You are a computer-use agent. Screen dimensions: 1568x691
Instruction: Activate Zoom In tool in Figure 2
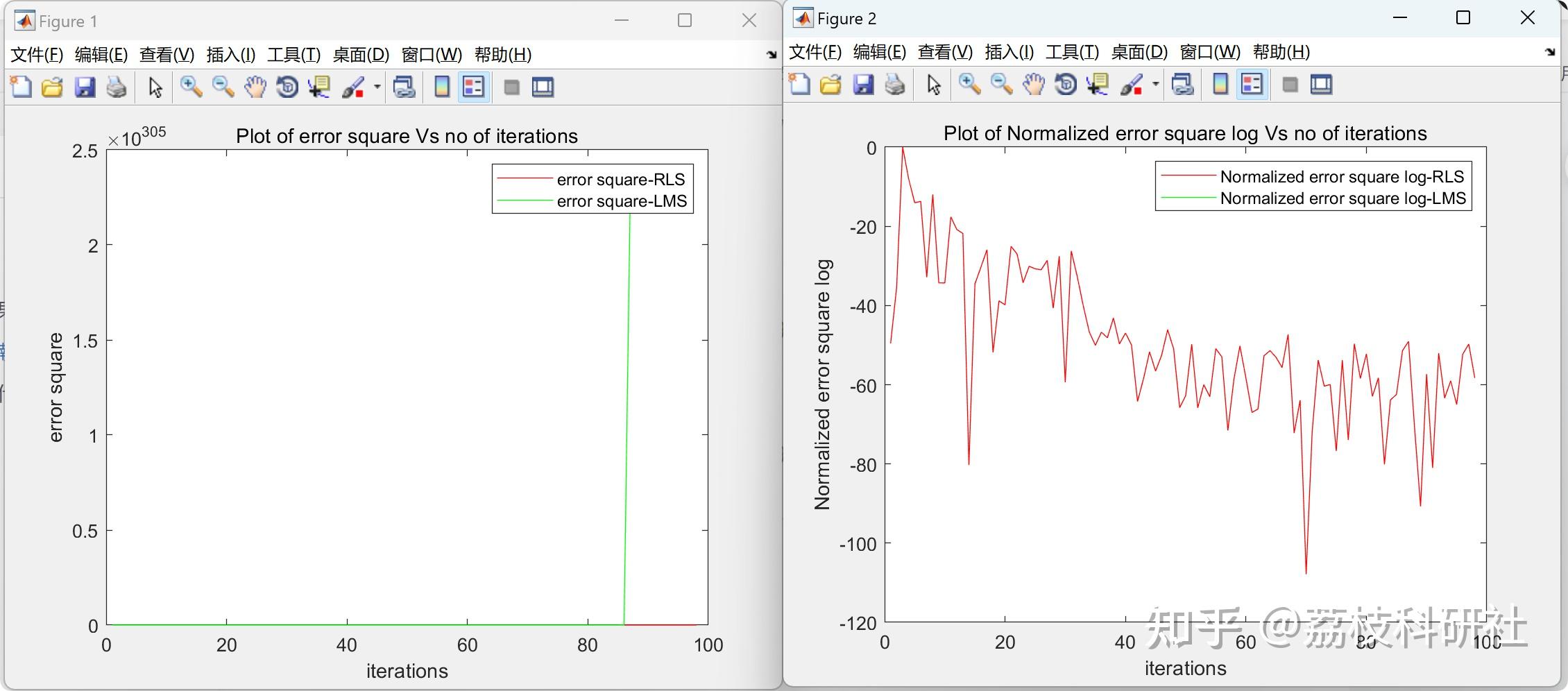970,85
